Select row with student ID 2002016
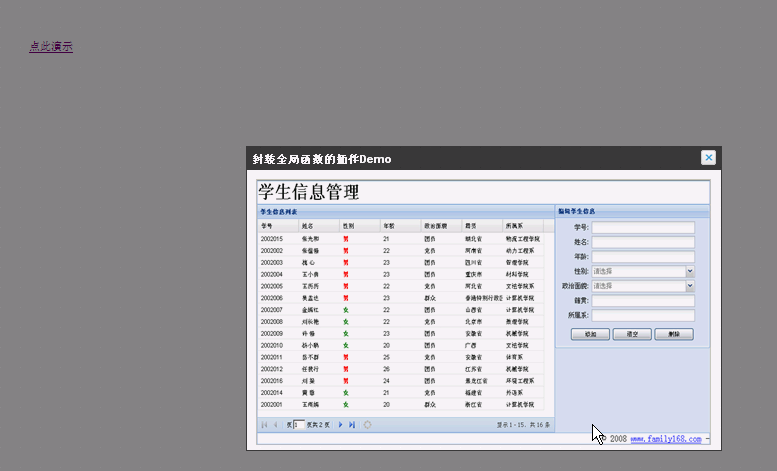The image size is (777, 471). pyautogui.click(x=401, y=381)
